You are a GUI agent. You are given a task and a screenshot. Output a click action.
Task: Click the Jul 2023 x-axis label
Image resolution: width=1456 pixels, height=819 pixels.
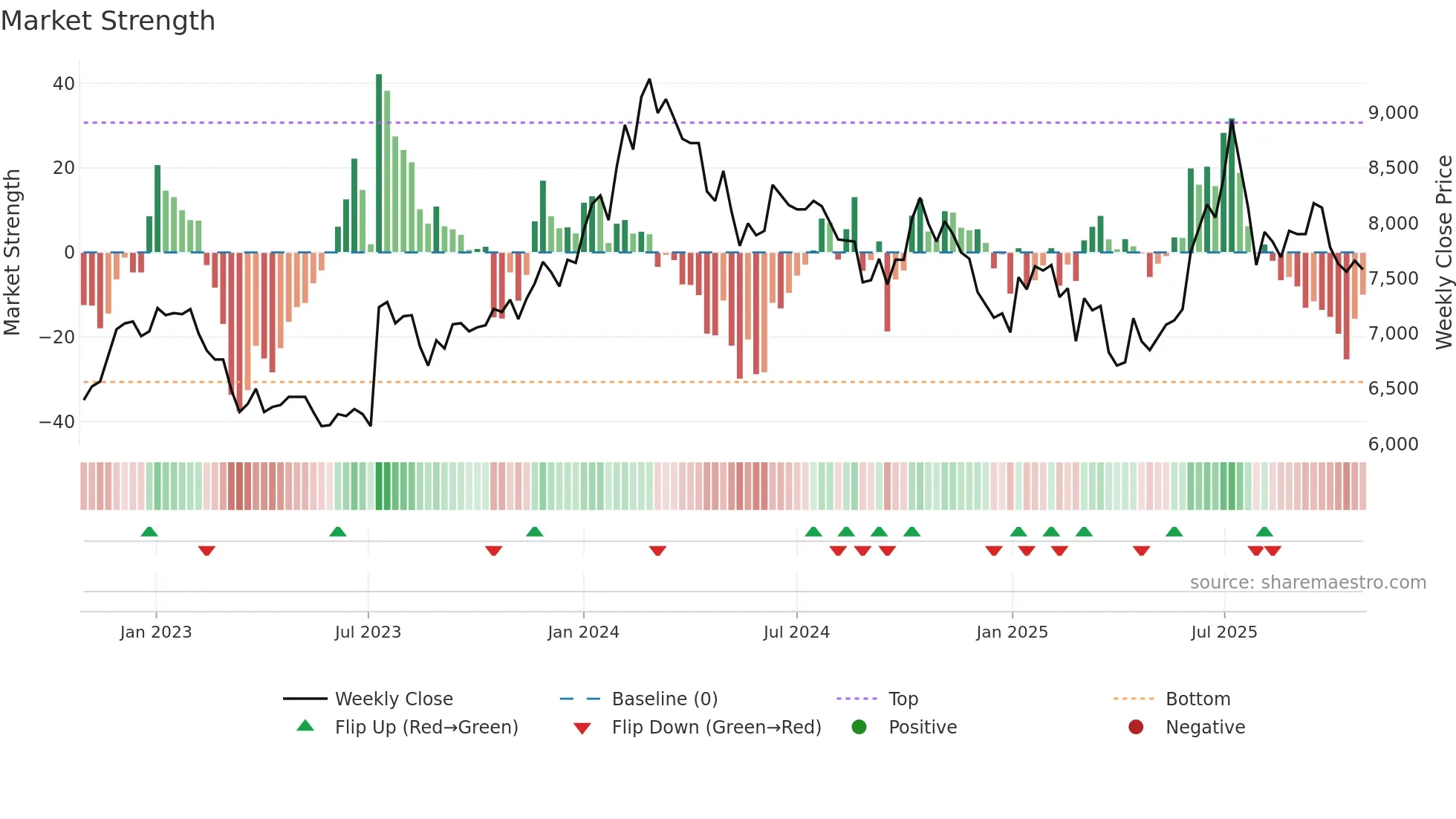(368, 632)
